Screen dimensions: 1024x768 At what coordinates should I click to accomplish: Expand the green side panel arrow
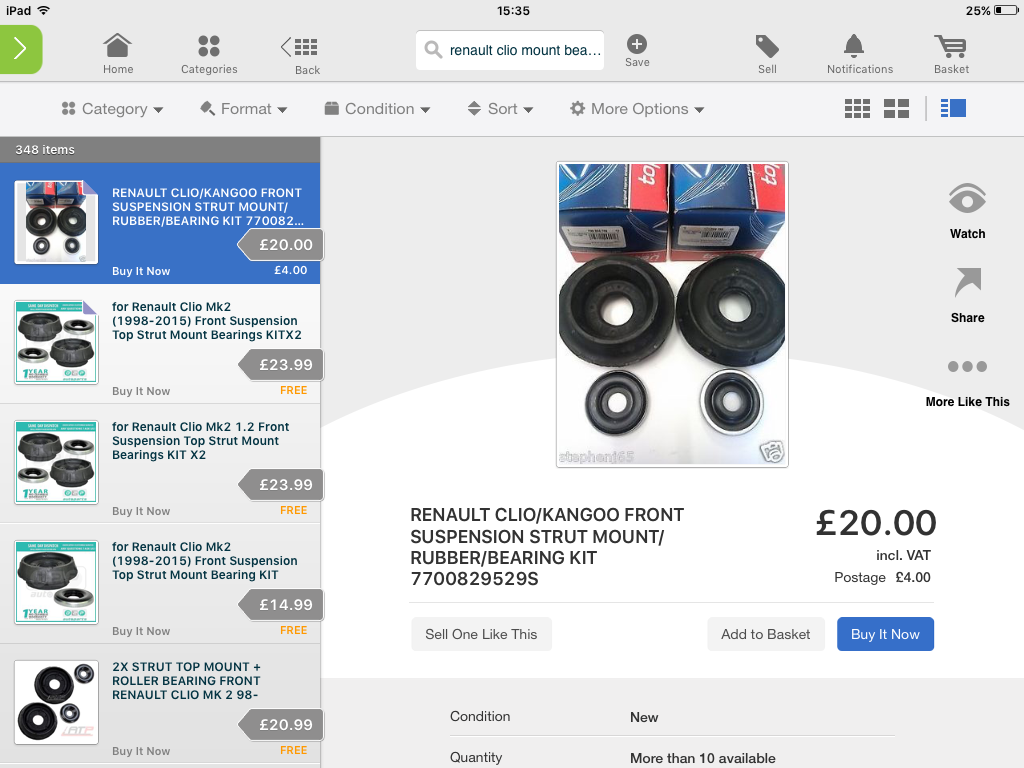20,49
